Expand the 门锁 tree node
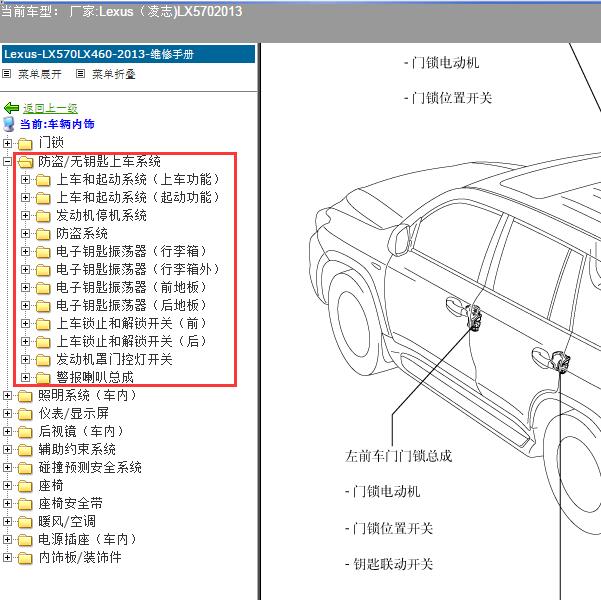The image size is (601, 600). [7, 143]
